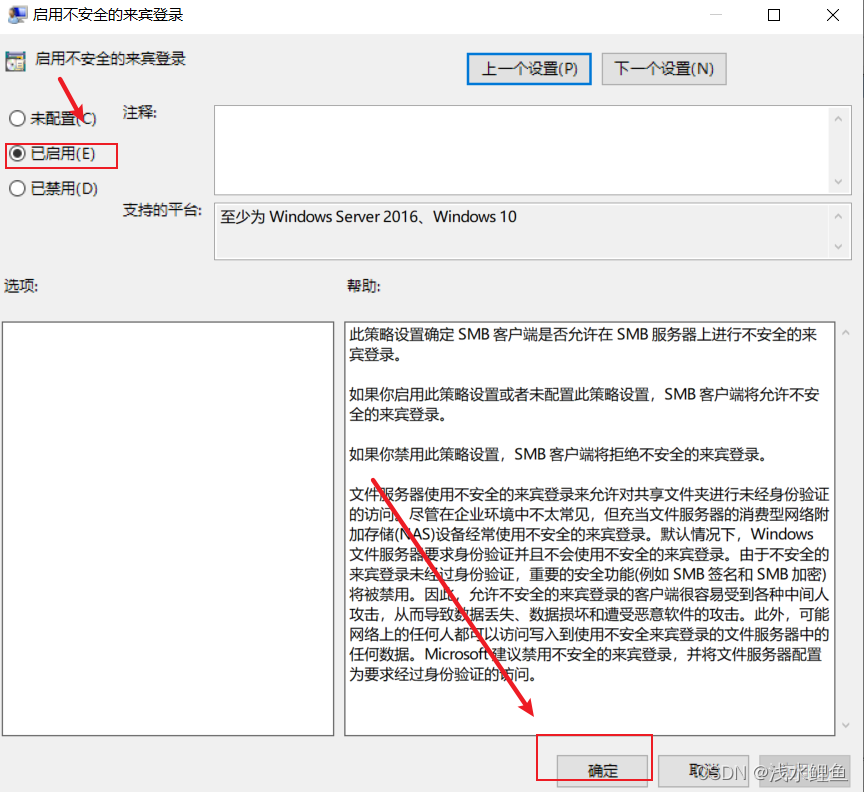
Task: Click help text starting 此策略设置确定 SMB 客户端
Action: (583, 344)
